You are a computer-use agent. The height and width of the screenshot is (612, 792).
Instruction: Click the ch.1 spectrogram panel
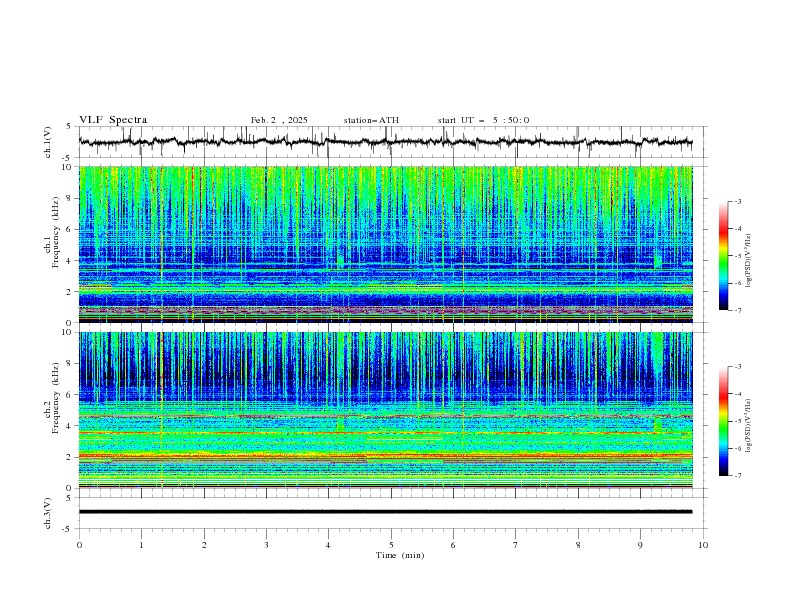click(x=386, y=244)
